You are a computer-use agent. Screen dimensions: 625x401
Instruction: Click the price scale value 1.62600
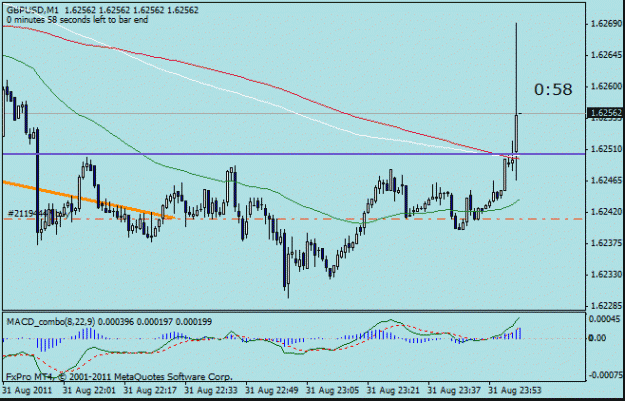point(605,86)
